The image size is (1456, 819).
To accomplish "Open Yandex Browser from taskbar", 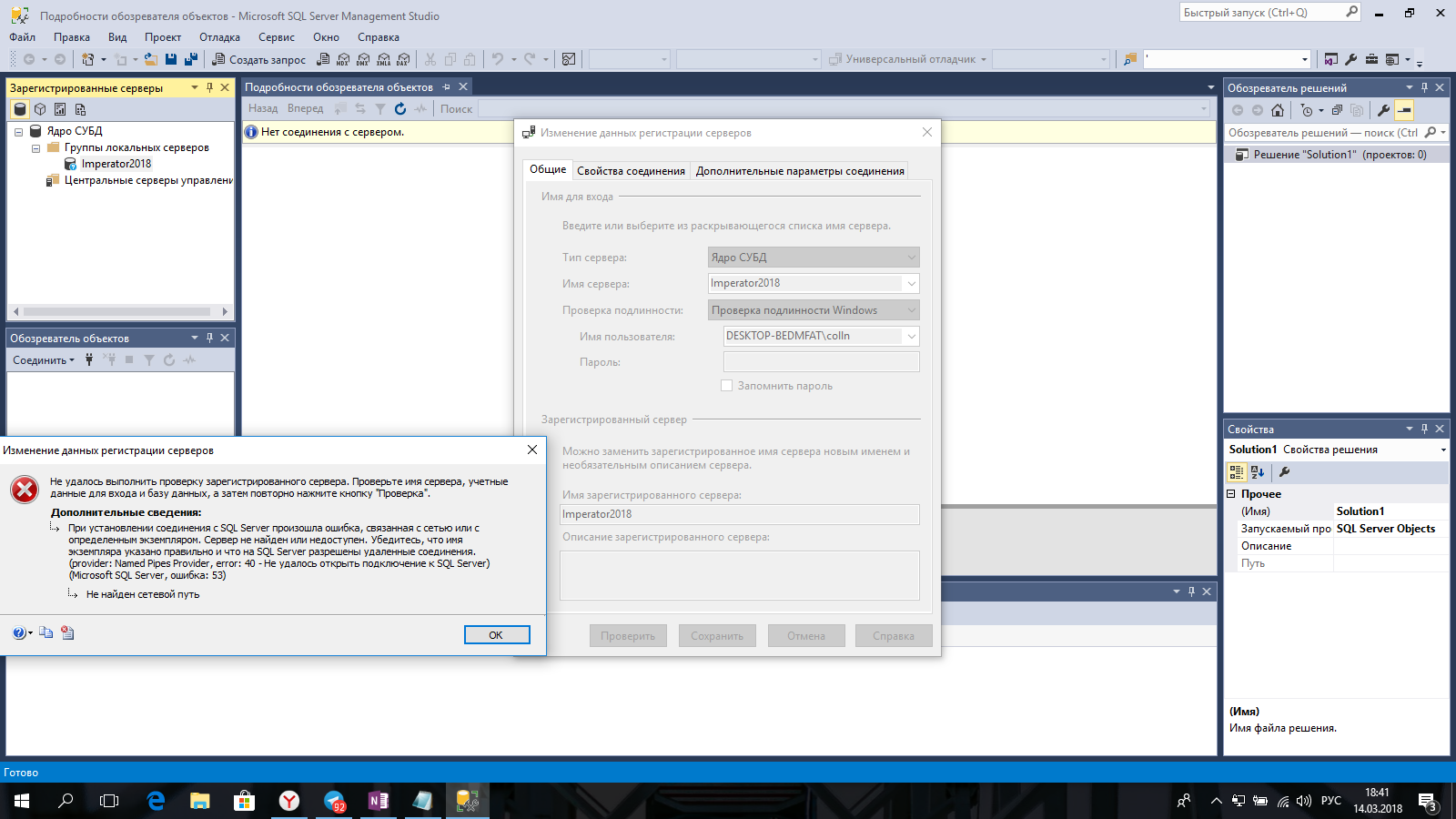I will coord(289,801).
